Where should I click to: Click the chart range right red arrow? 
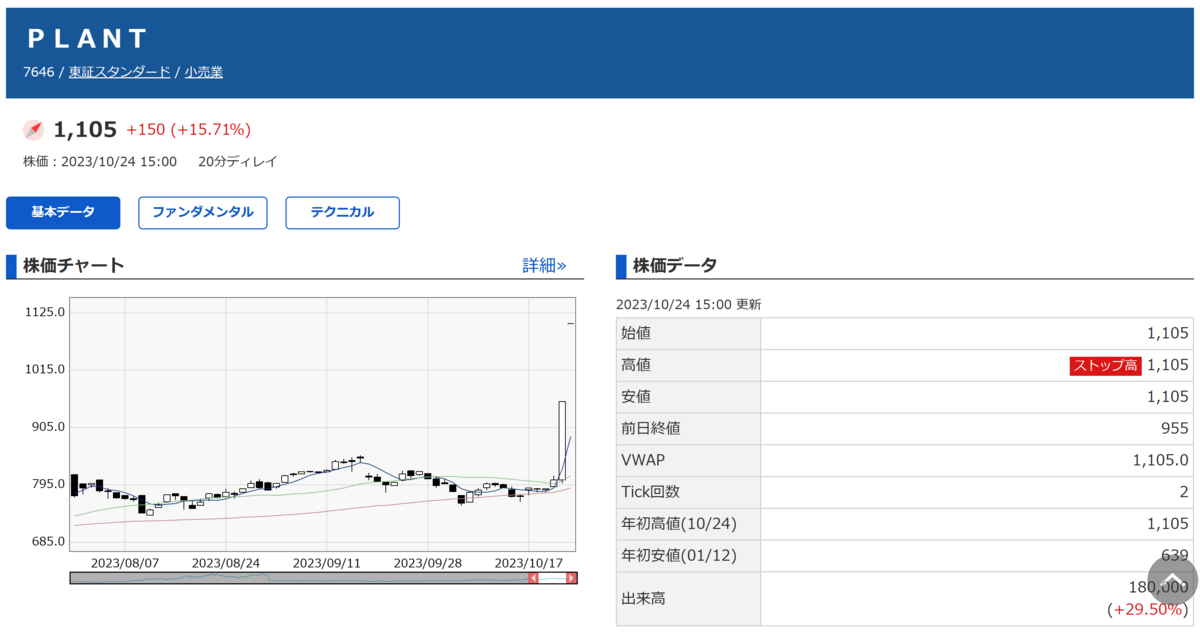point(571,578)
